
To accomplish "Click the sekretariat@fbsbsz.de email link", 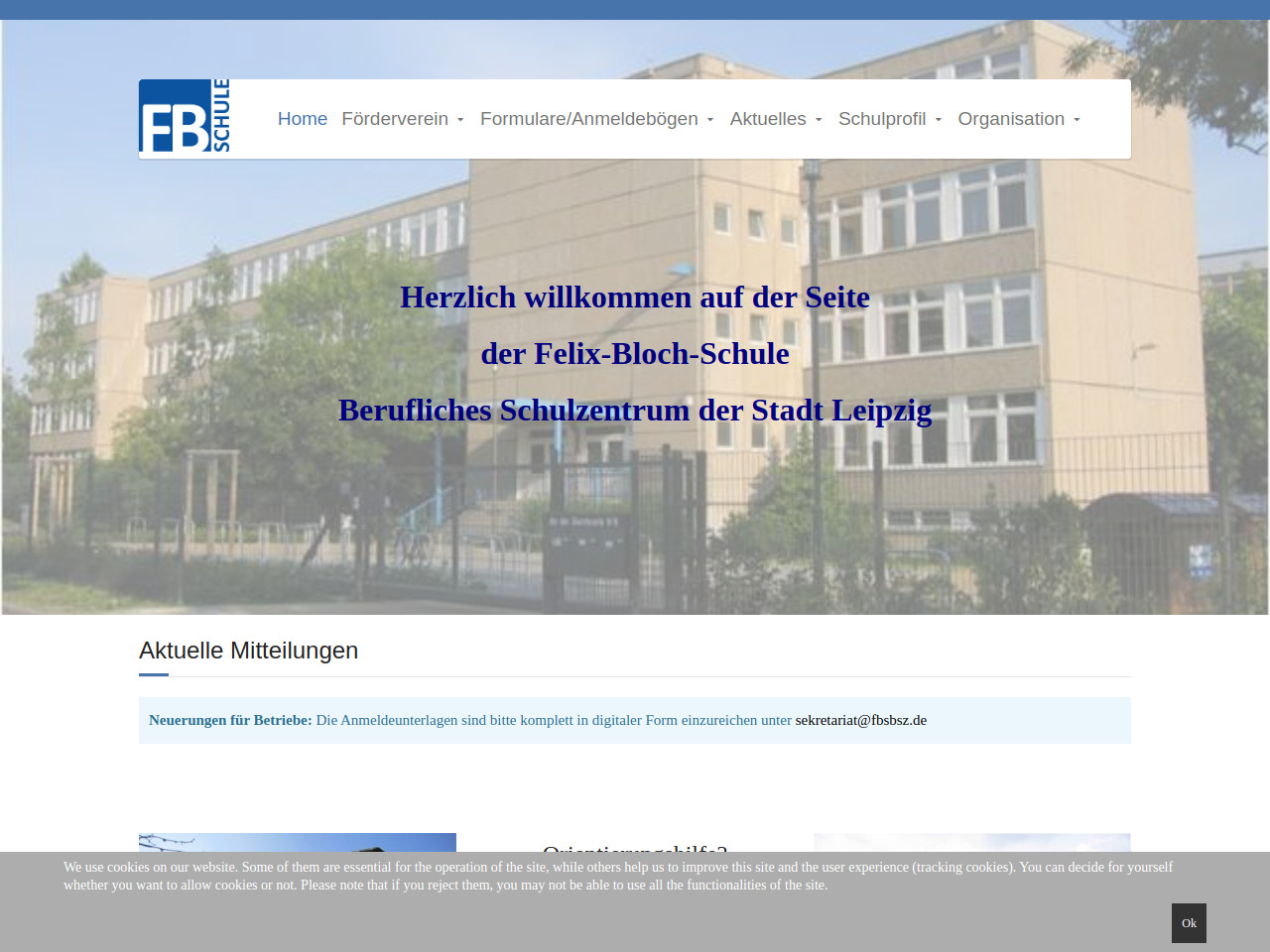I will (x=860, y=720).
